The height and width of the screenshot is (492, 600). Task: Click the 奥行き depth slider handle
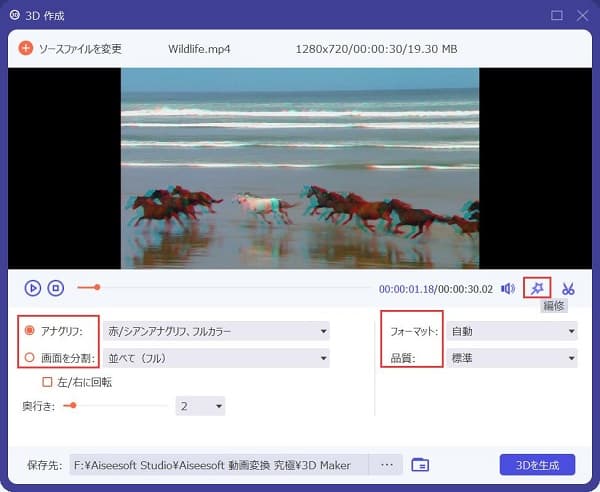click(x=73, y=406)
